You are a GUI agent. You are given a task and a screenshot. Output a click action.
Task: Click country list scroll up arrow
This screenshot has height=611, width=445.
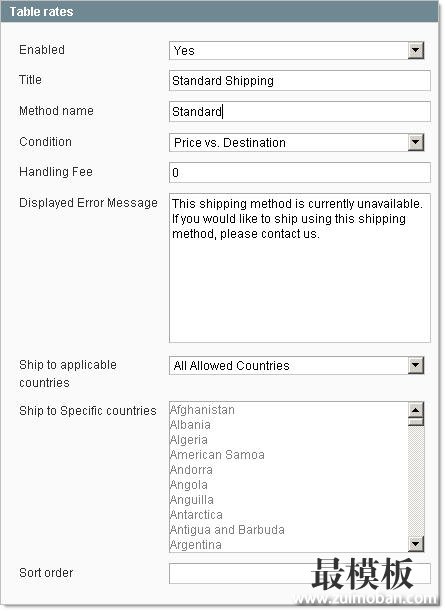pyautogui.click(x=415, y=410)
